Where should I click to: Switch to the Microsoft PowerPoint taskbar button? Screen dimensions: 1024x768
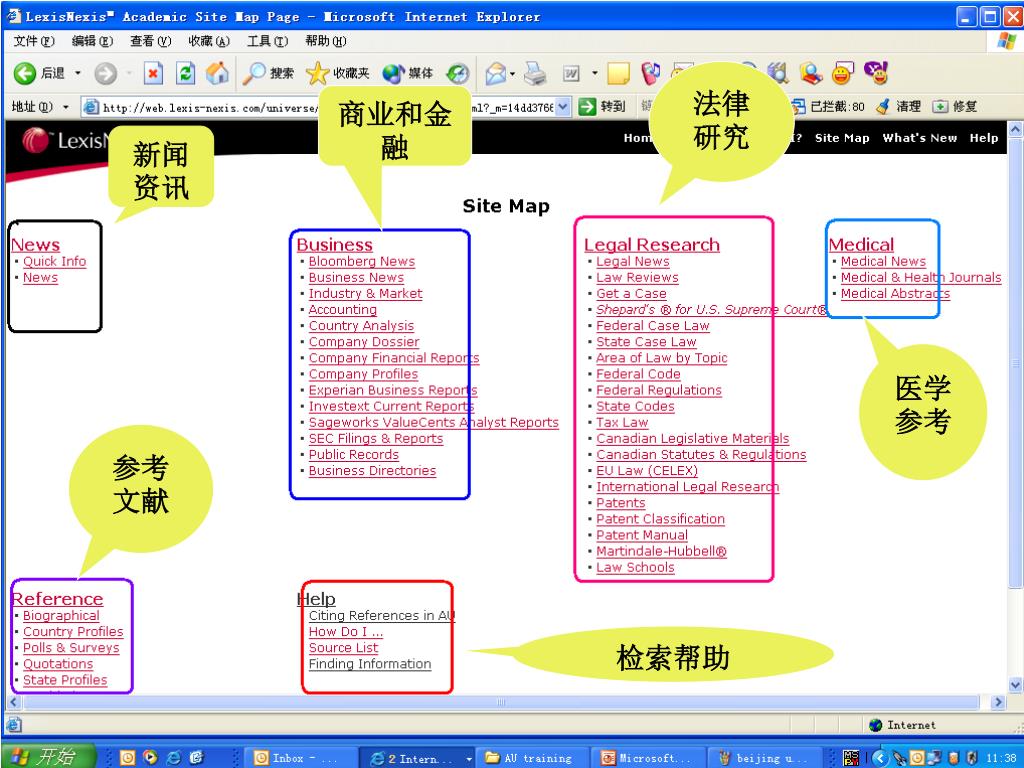point(649,758)
